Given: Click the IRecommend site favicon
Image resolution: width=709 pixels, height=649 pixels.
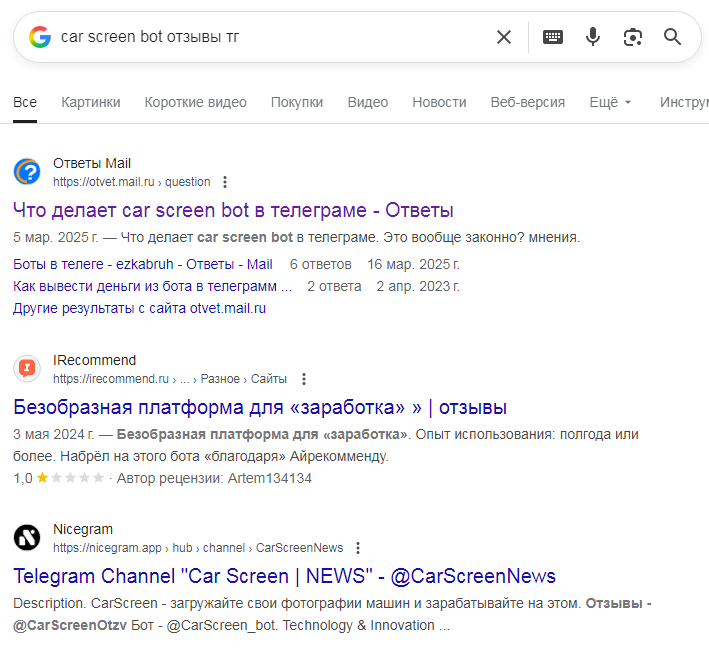Looking at the screenshot, I should point(27,369).
